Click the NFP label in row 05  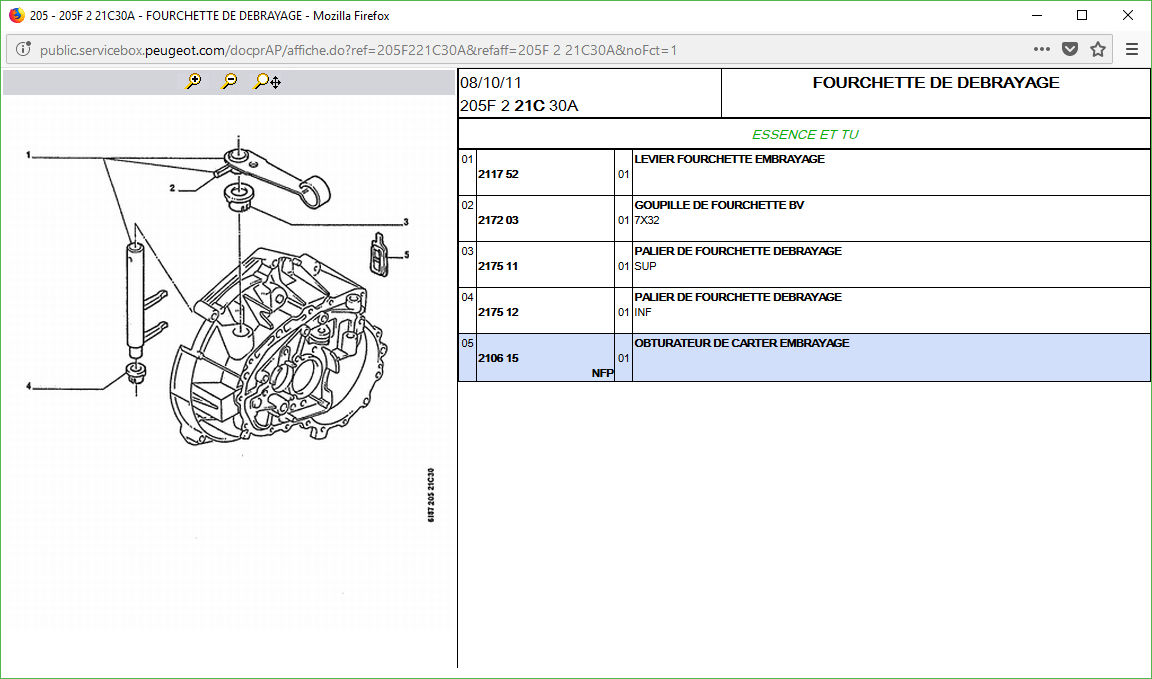(602, 373)
